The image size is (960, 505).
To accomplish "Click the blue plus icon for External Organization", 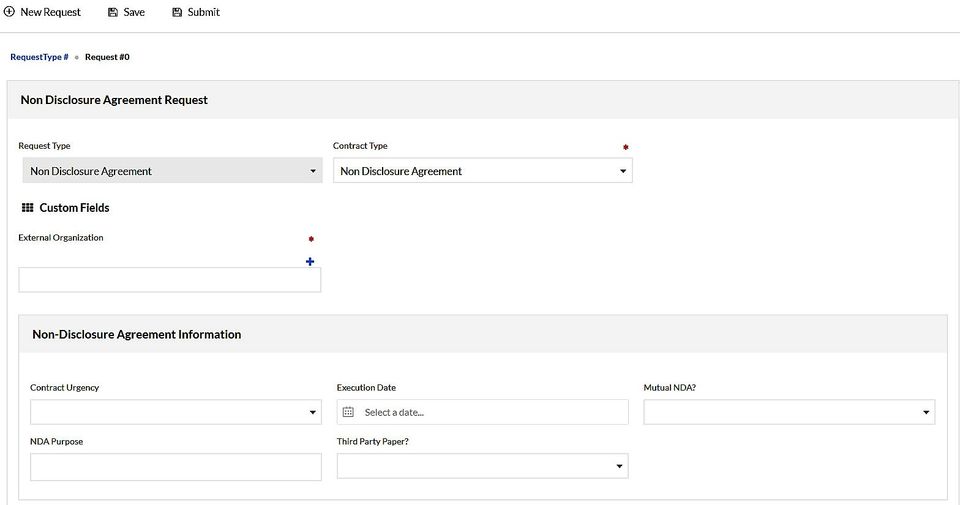I will [310, 262].
